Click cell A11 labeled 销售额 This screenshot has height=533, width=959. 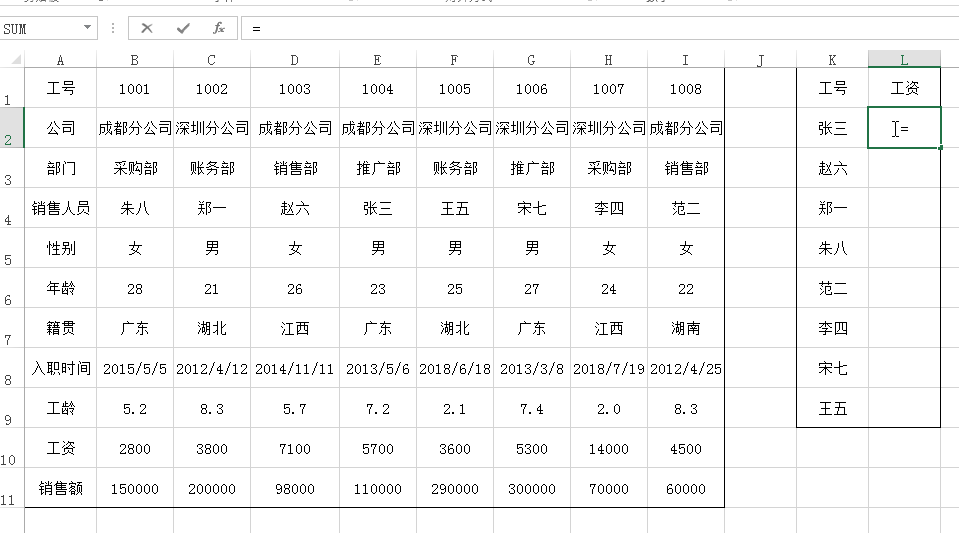pos(61,488)
